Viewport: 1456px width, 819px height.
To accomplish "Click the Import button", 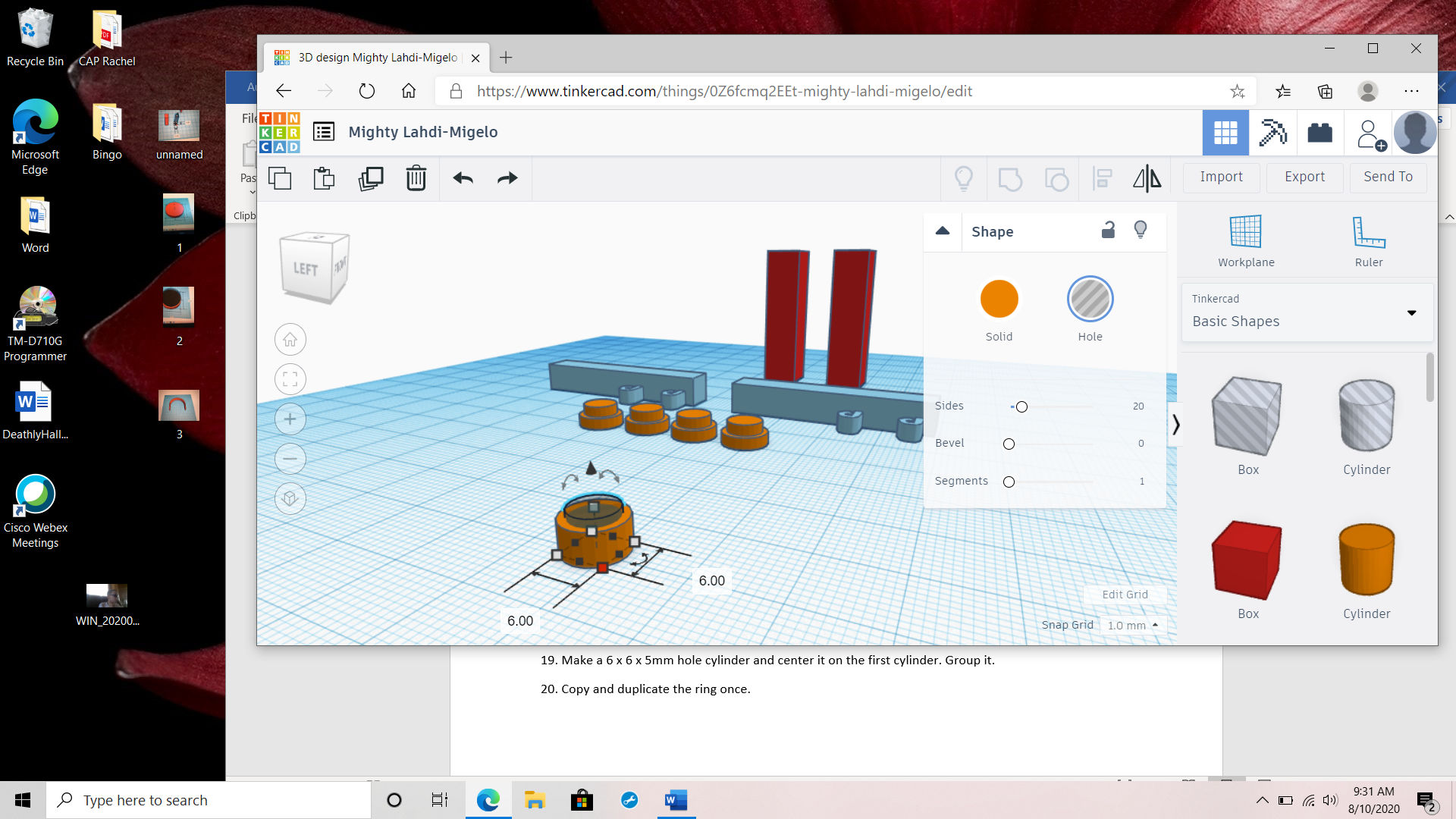I will [x=1221, y=177].
